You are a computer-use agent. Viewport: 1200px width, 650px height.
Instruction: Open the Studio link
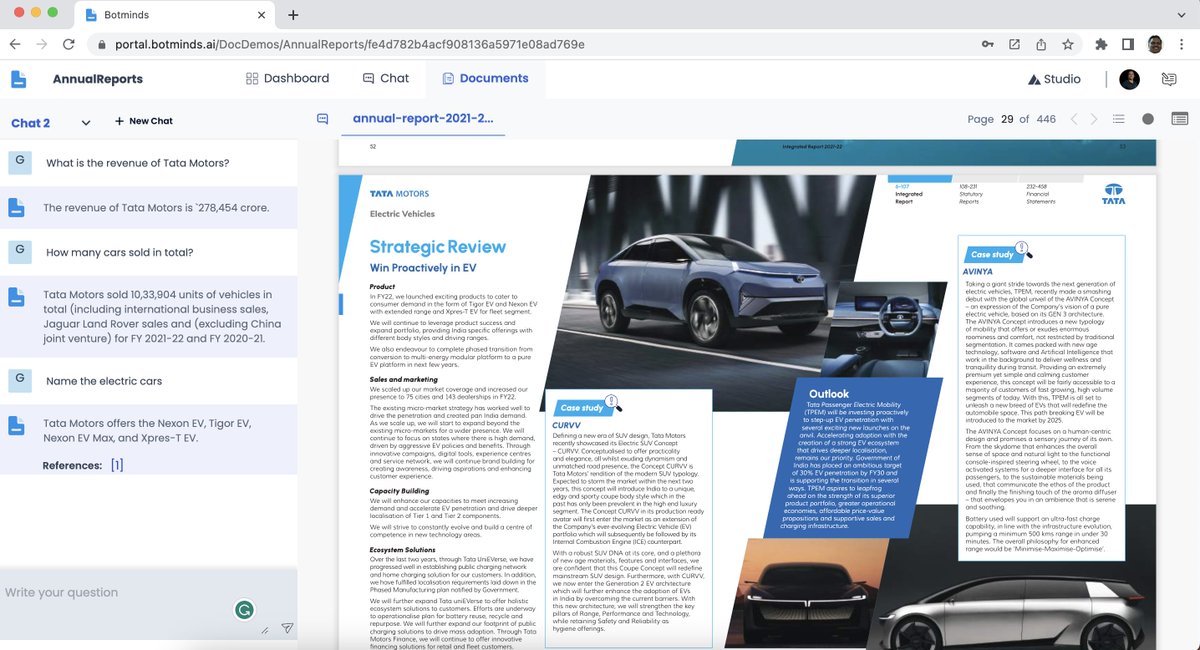coord(1054,79)
